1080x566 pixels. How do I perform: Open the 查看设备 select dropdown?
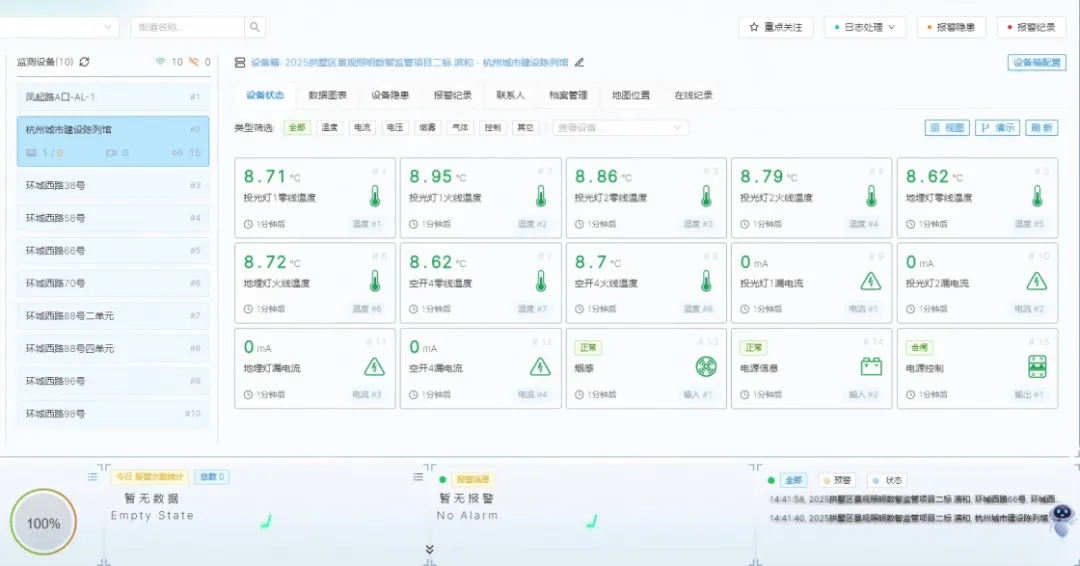tap(620, 128)
